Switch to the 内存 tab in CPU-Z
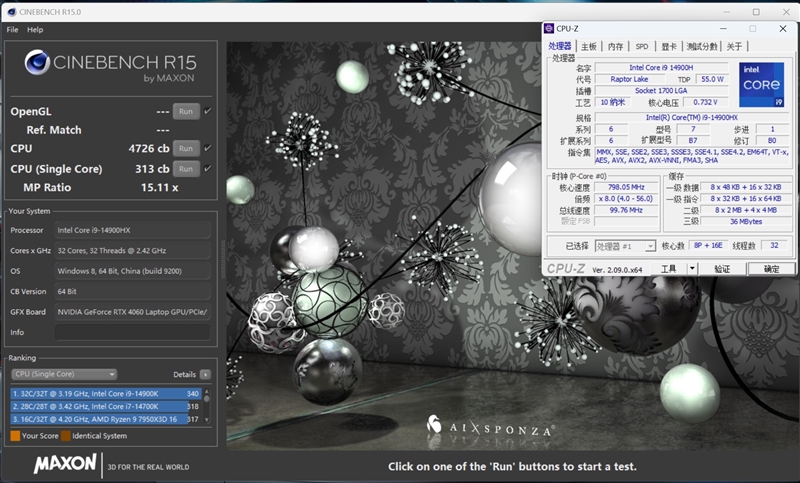 pos(615,46)
